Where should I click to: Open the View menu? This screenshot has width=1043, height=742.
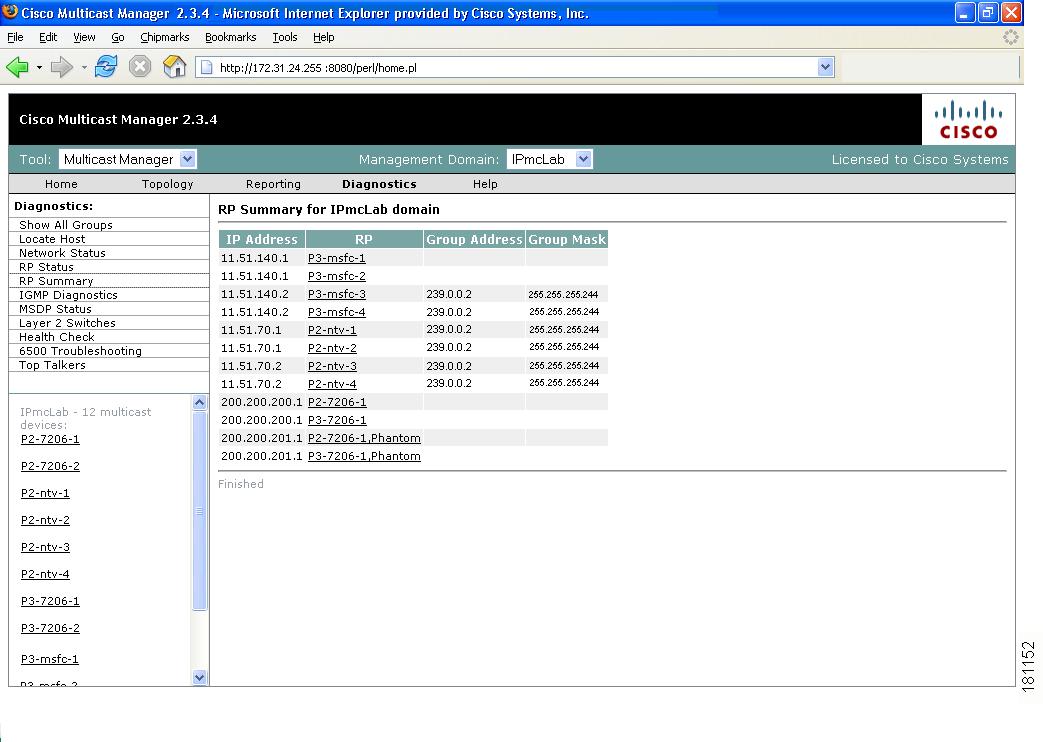pos(84,37)
